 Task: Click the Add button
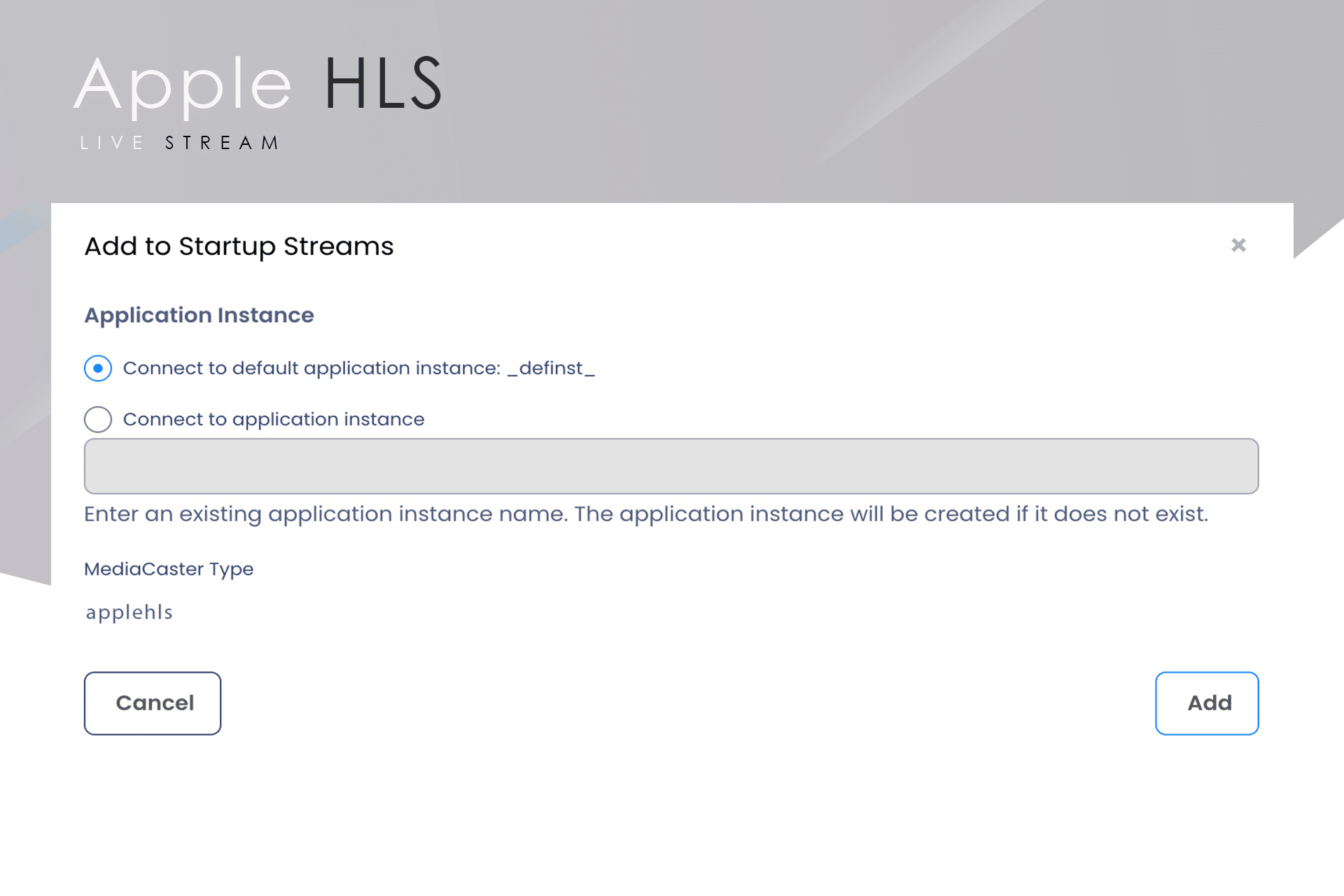click(1207, 703)
